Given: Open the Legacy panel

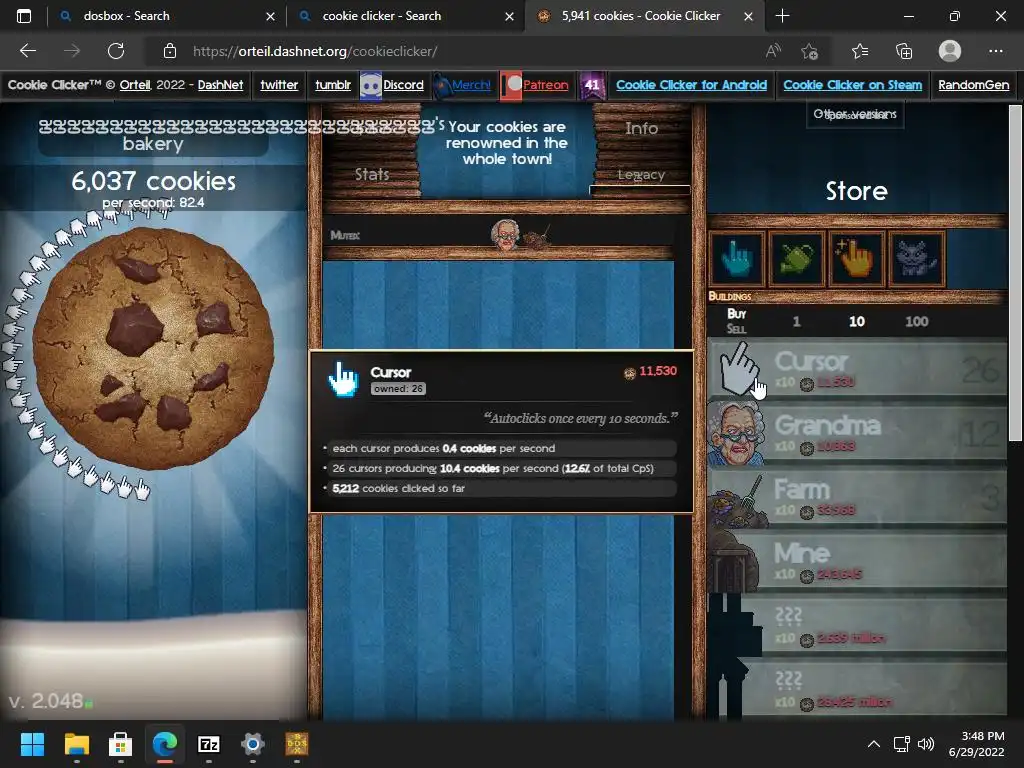Looking at the screenshot, I should pos(641,174).
